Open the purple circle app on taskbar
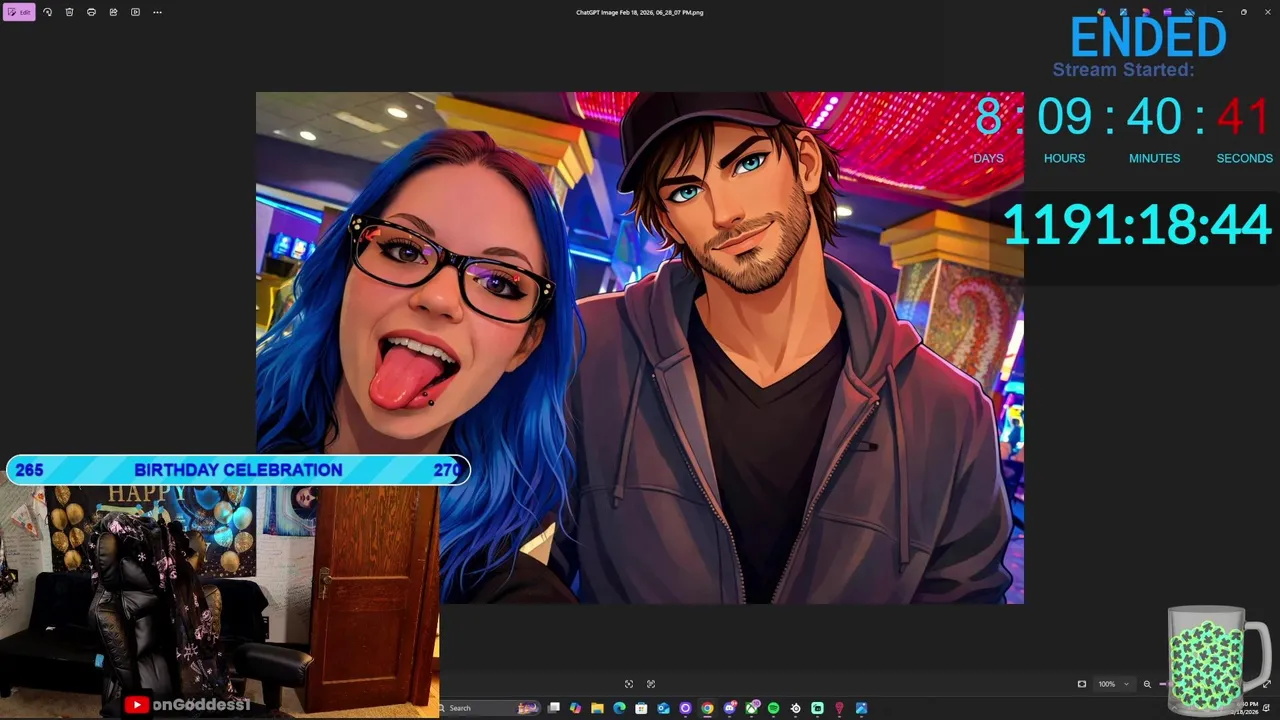Screen dimensions: 1280x720 click(x=685, y=708)
